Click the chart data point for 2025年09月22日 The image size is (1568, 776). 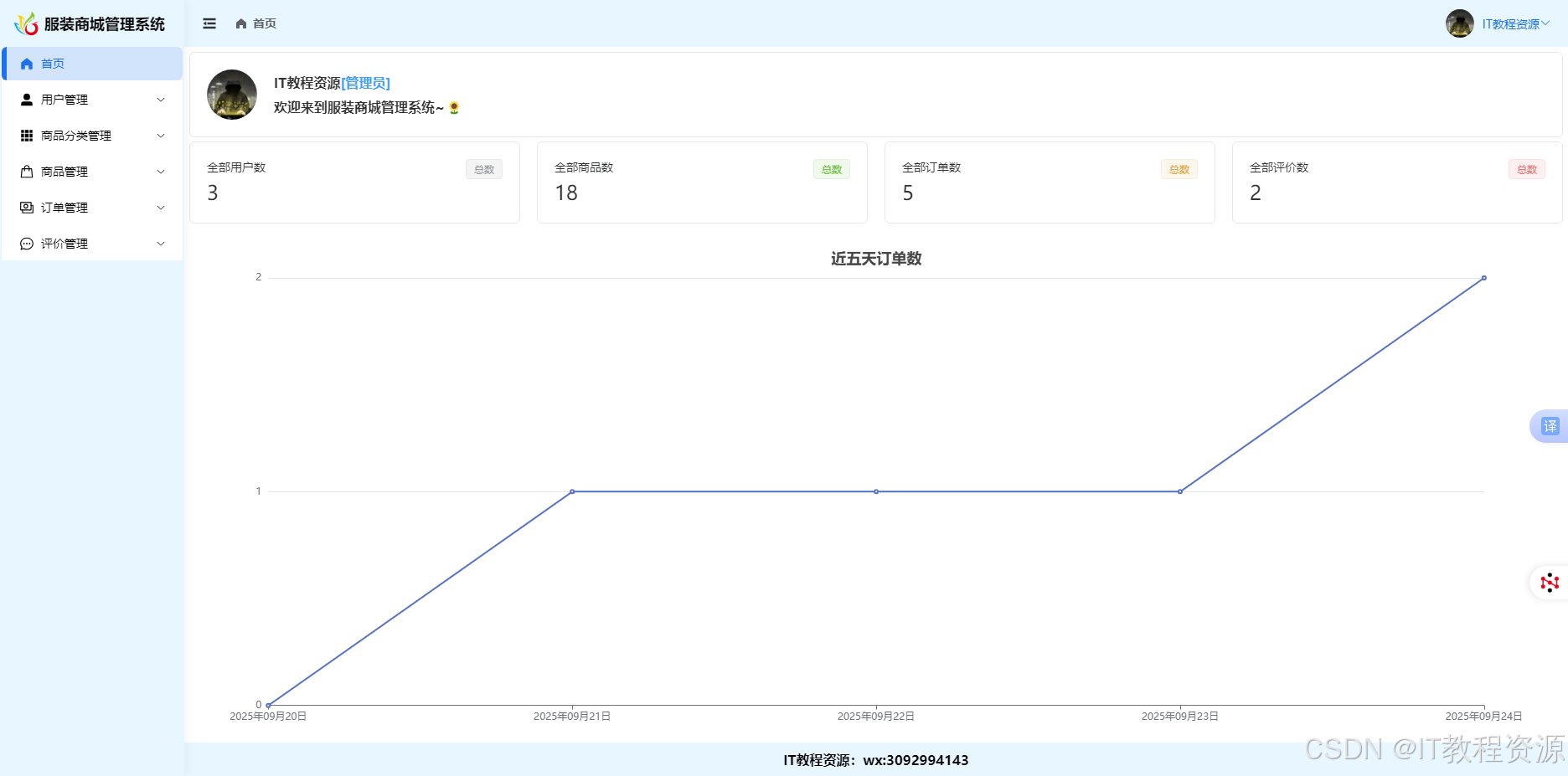click(x=876, y=491)
